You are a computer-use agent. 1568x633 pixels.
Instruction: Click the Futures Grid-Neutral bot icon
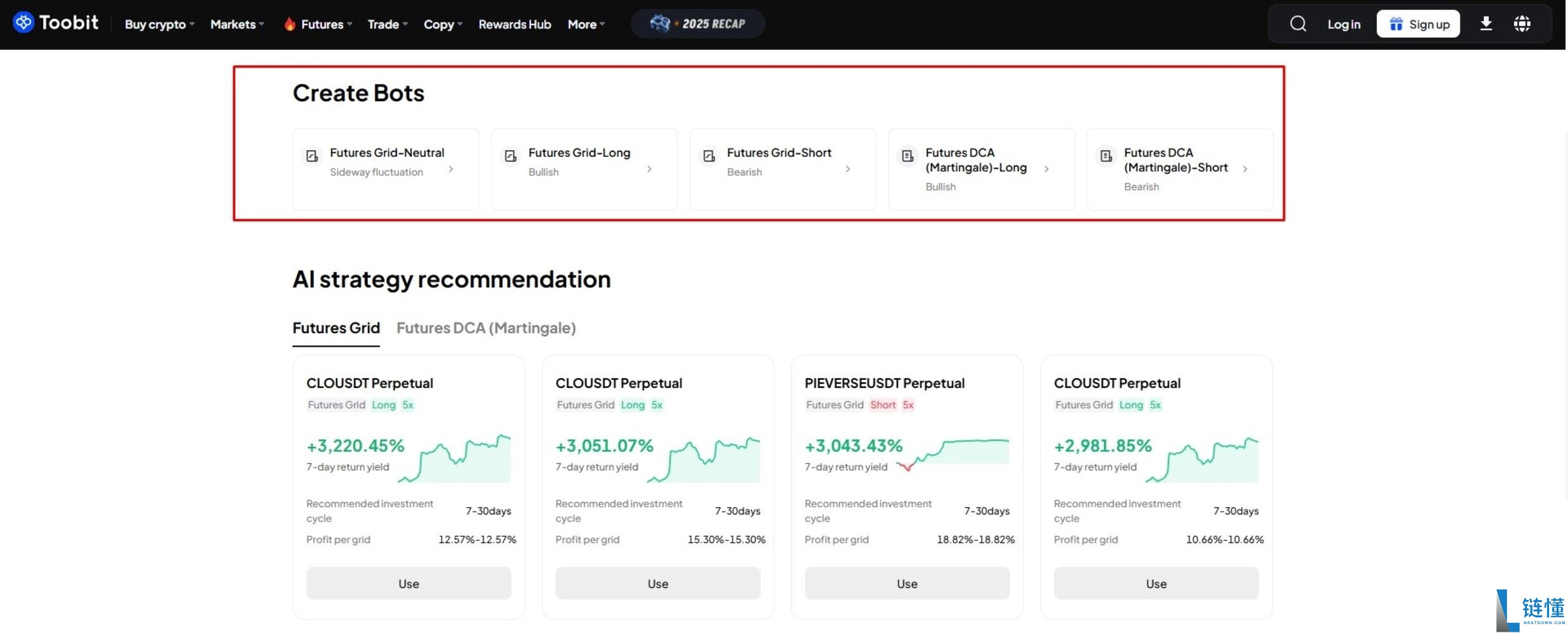[312, 156]
